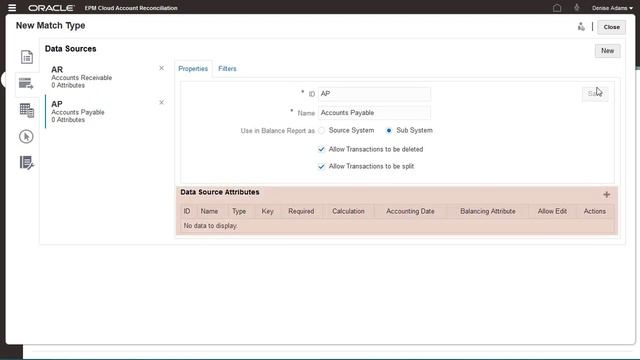The height and width of the screenshot is (360, 640).
Task: Open the Properties sidebar section icon
Action: 27,57
